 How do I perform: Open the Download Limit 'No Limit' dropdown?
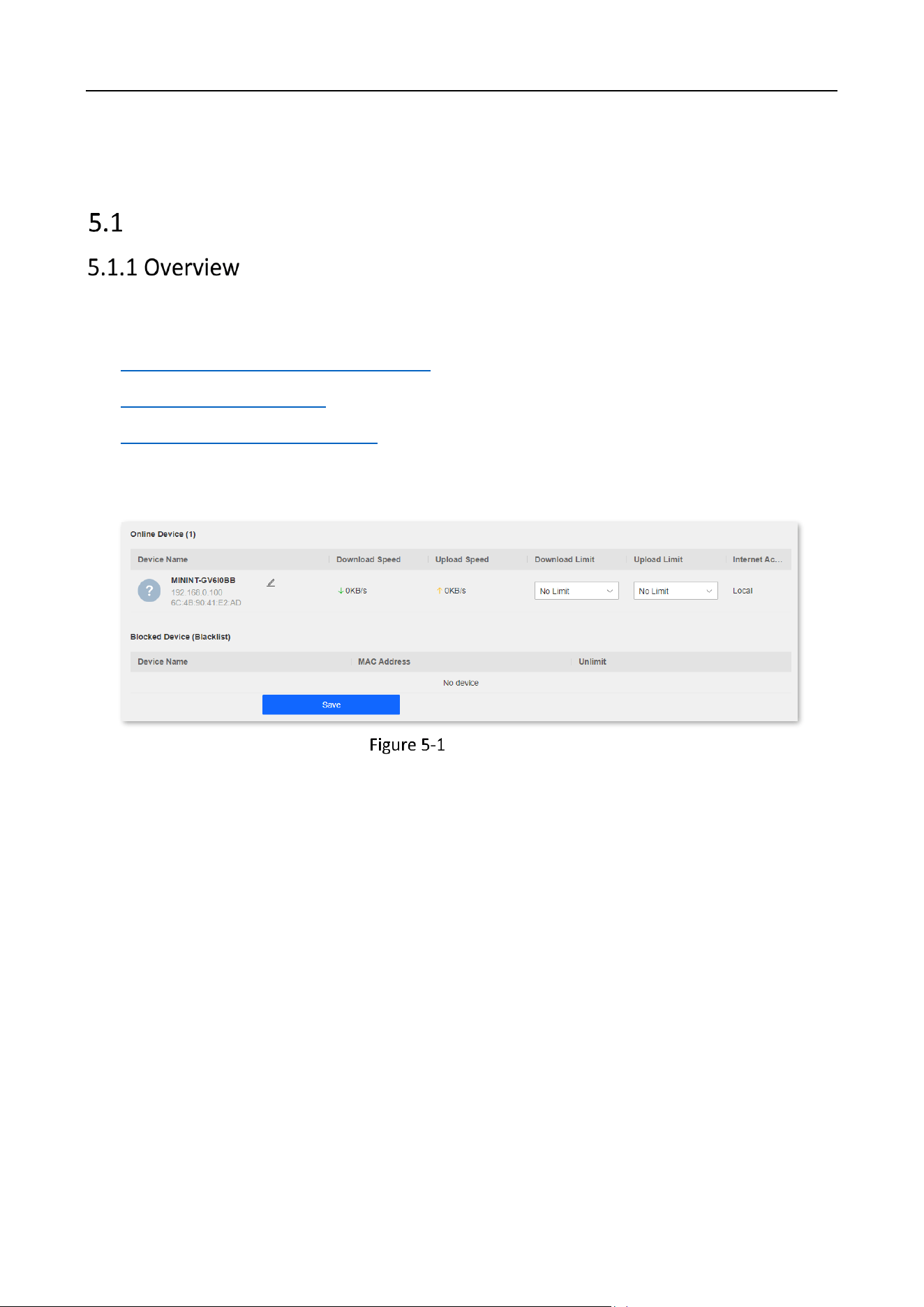click(576, 591)
